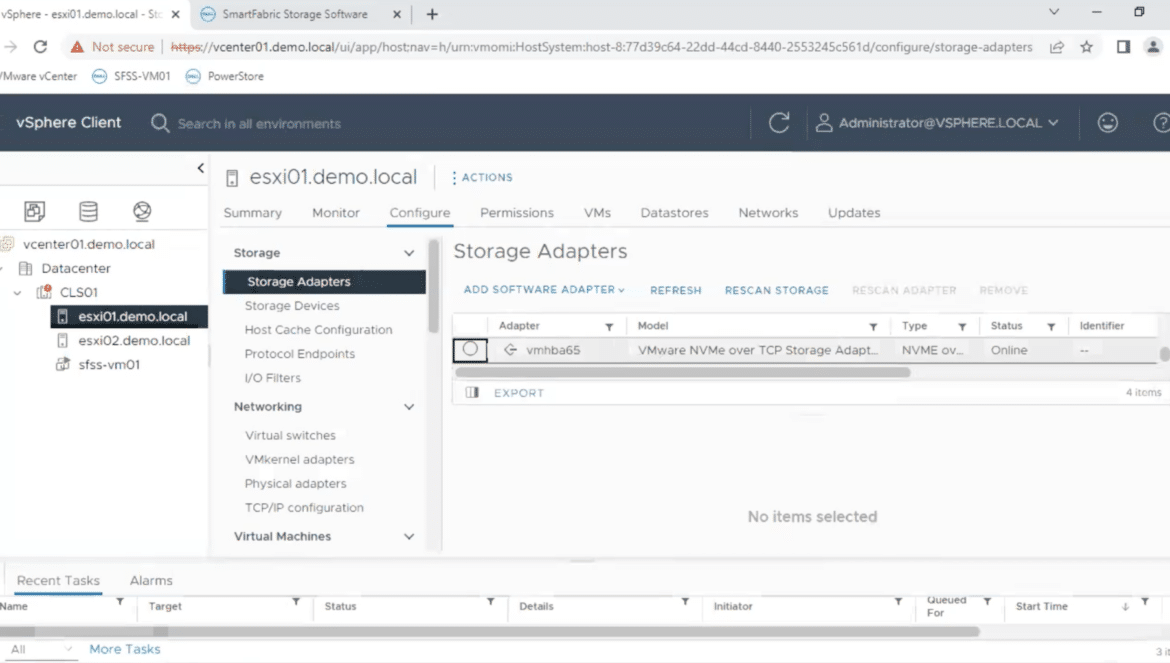Screen dimensions: 1170x663
Task: Collapse the Storage section
Action: coord(409,254)
